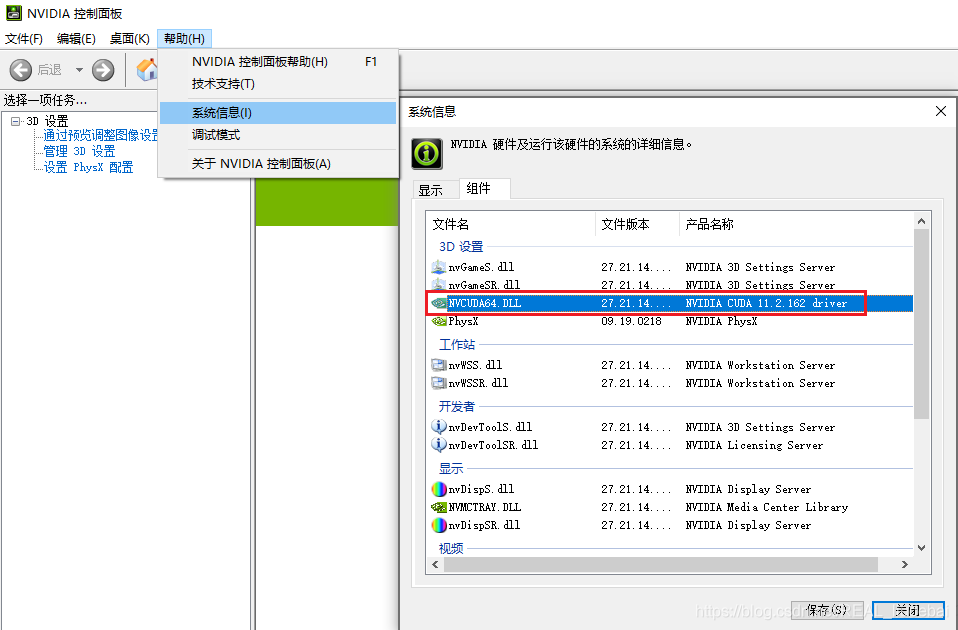Click the 工作站 group header
Screen dimensions: 958x630
456,344
